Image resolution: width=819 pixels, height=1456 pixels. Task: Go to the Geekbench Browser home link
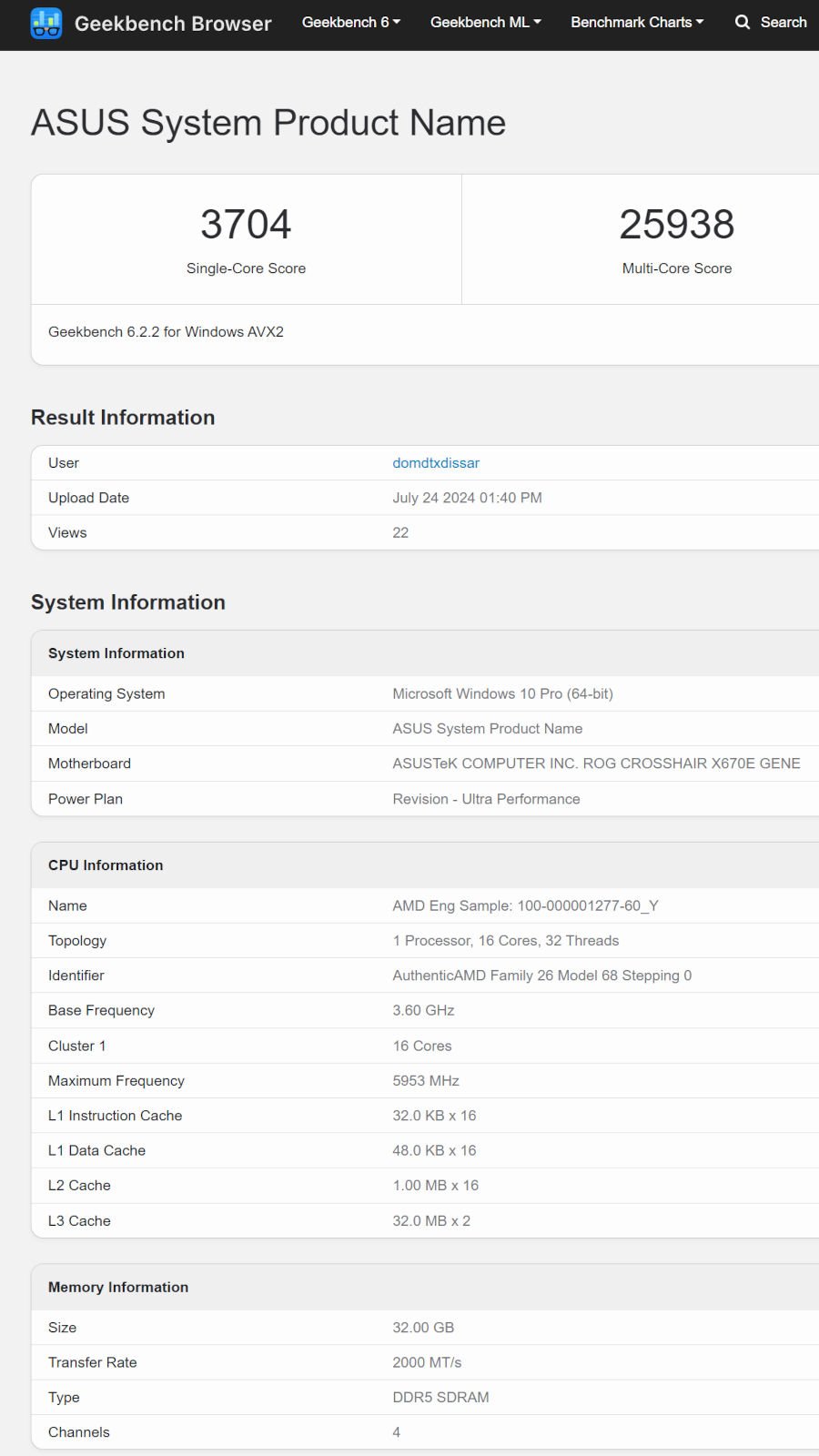[x=173, y=24]
